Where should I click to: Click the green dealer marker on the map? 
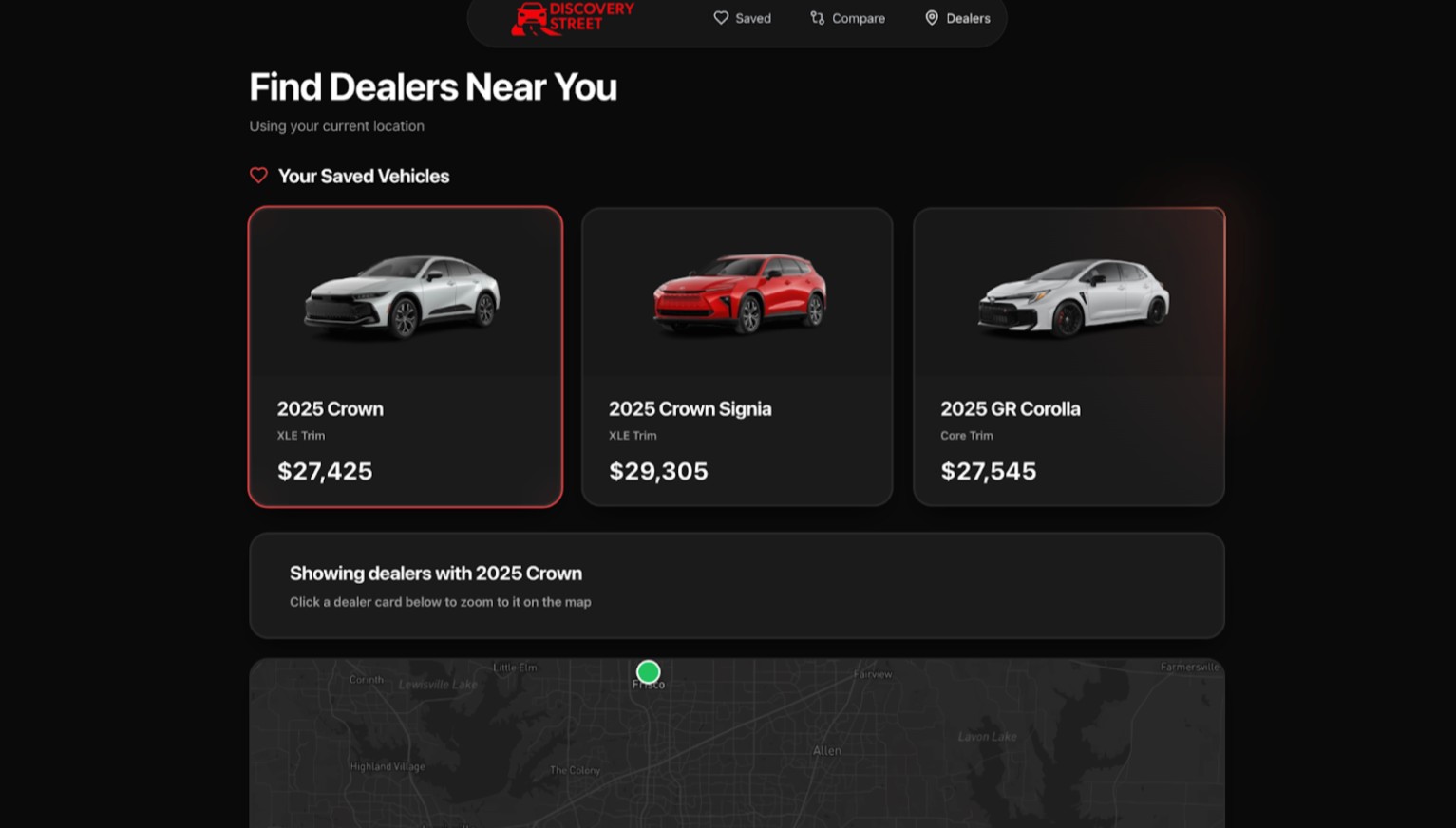pos(649,672)
